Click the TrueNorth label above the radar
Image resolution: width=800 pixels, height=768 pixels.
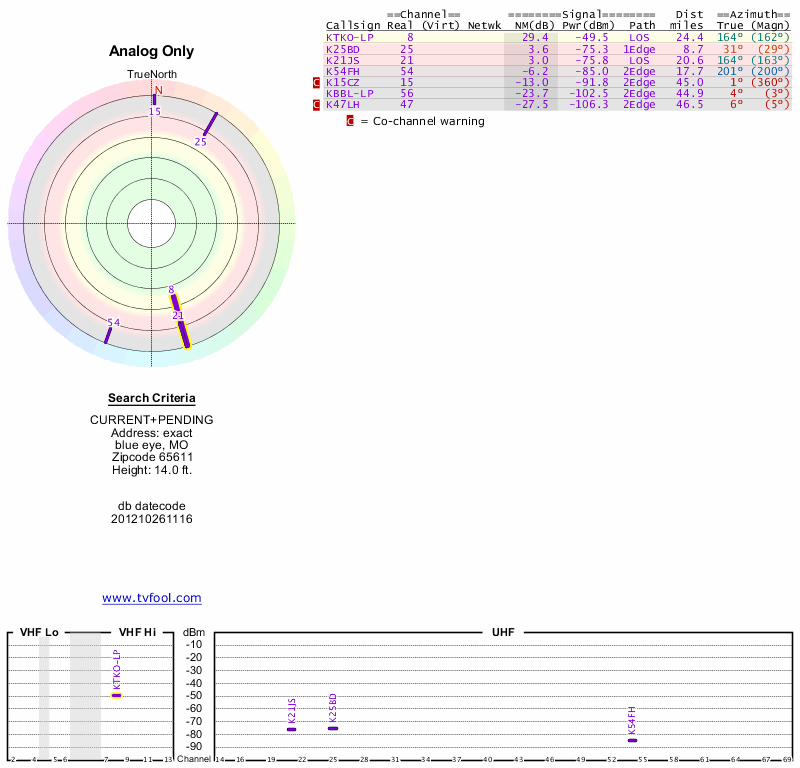click(x=151, y=75)
